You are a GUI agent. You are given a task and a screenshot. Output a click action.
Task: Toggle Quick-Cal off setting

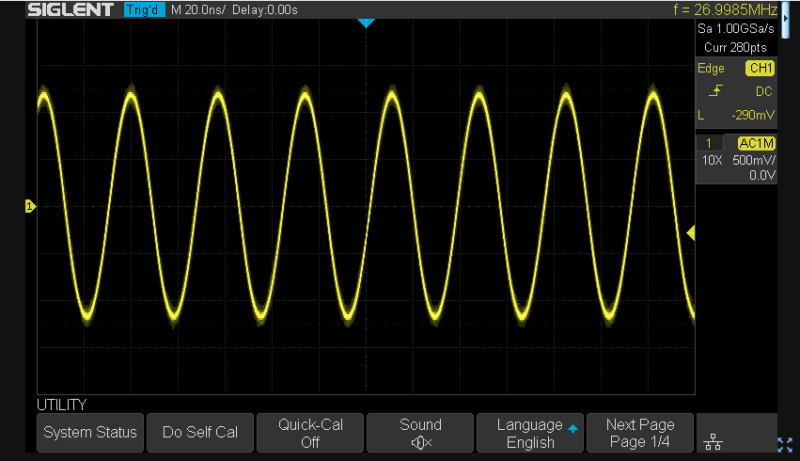pyautogui.click(x=310, y=433)
